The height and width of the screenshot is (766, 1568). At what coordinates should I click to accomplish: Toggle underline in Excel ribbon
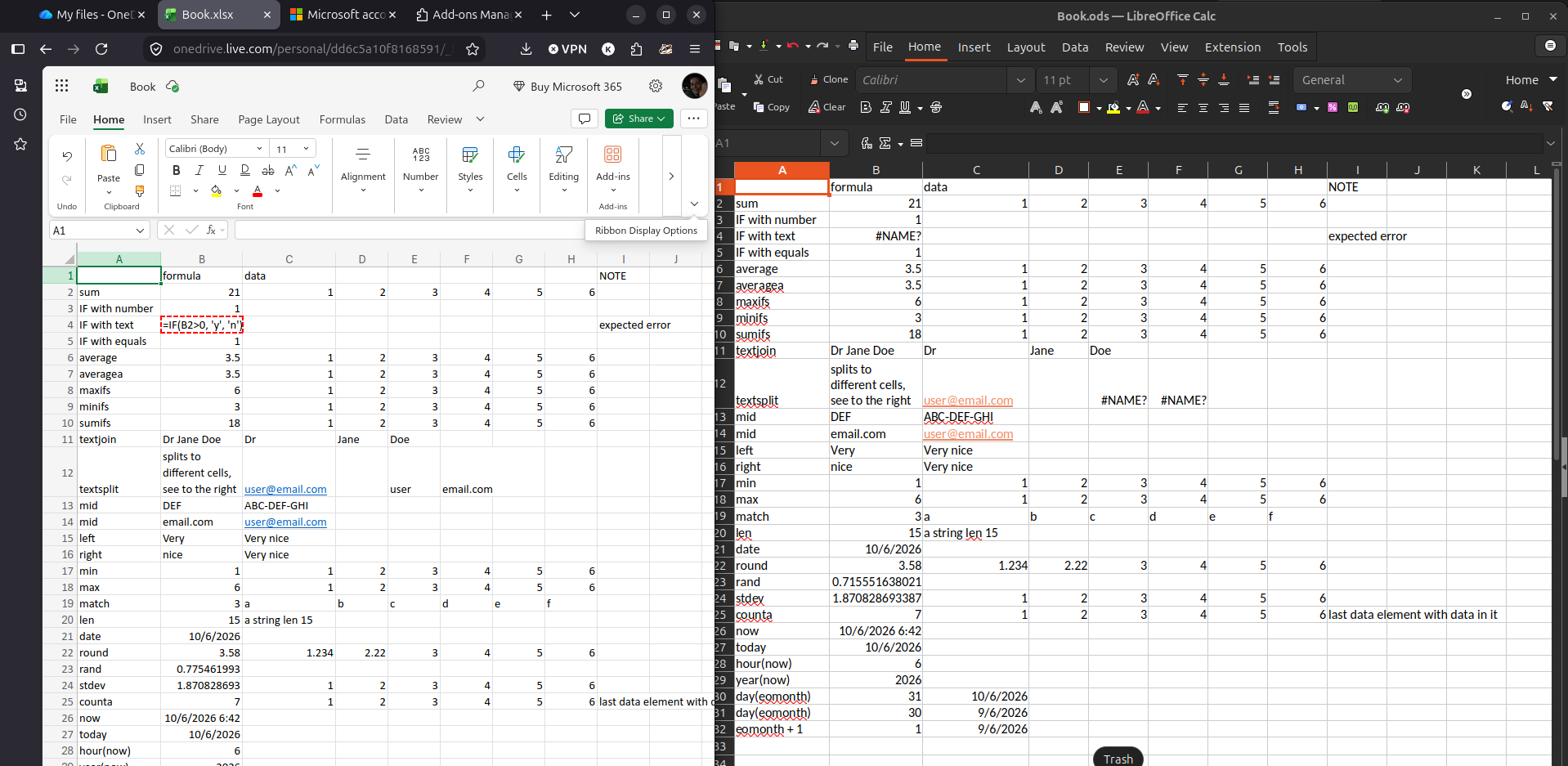pyautogui.click(x=222, y=170)
